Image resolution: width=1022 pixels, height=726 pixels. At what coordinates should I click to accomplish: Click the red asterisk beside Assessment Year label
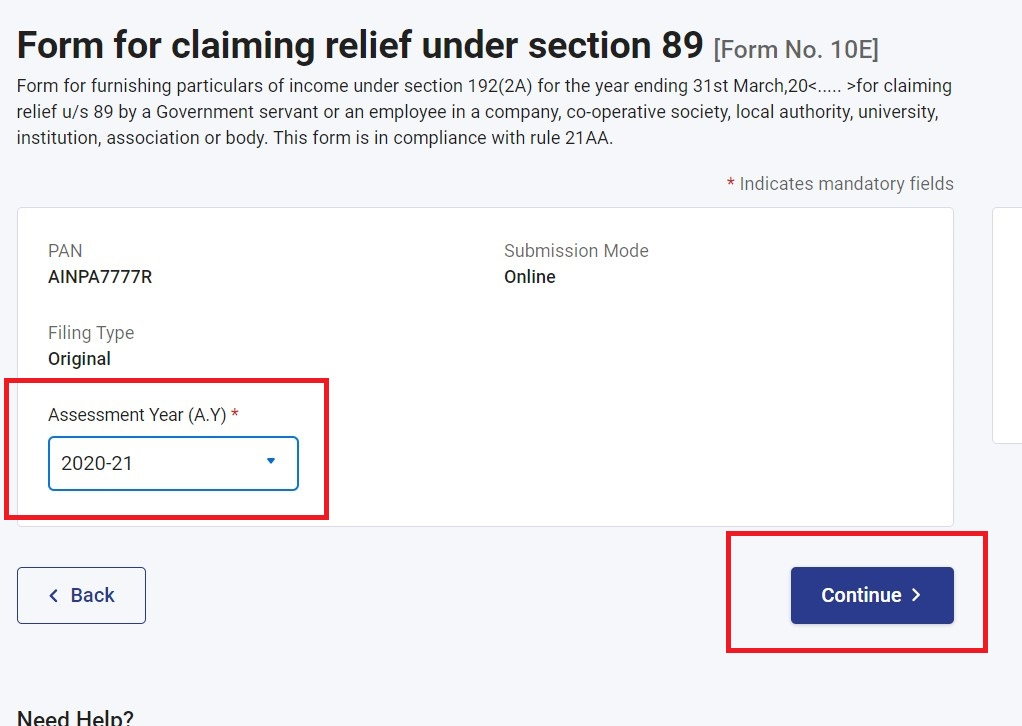[235, 414]
